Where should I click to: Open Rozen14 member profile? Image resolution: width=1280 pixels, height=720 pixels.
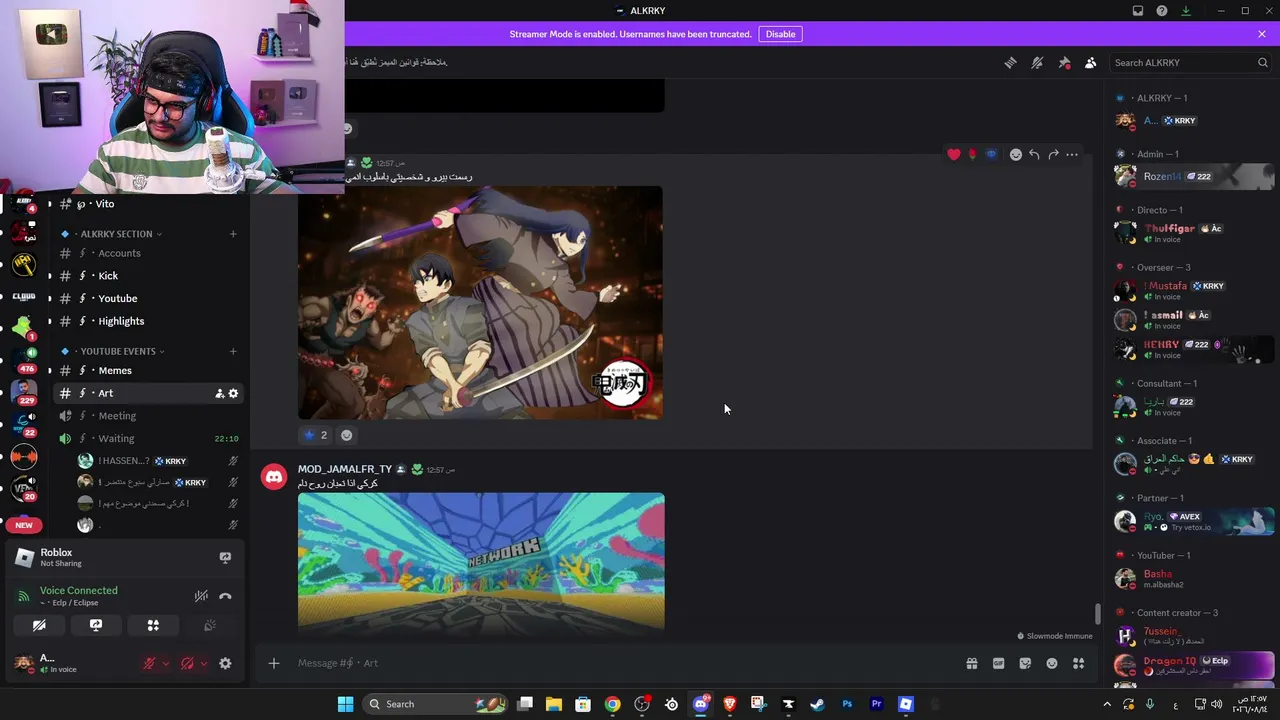click(x=1193, y=177)
